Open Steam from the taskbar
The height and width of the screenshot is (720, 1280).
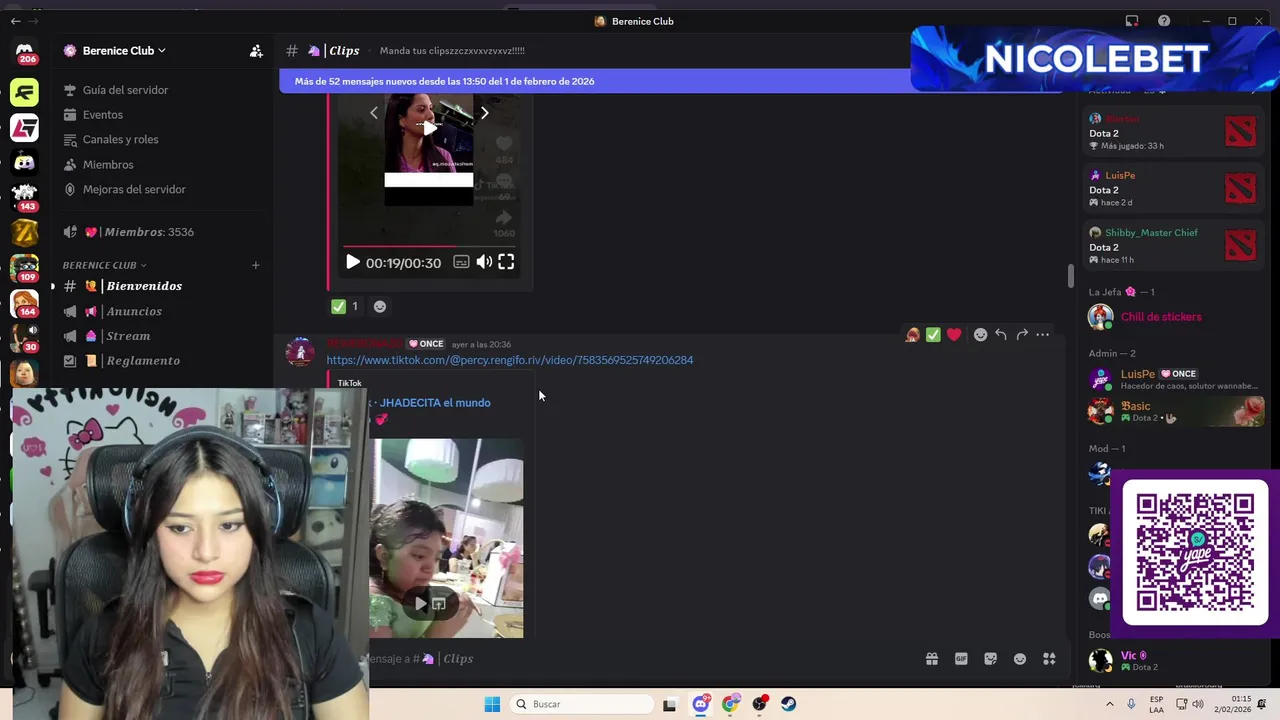tap(789, 704)
